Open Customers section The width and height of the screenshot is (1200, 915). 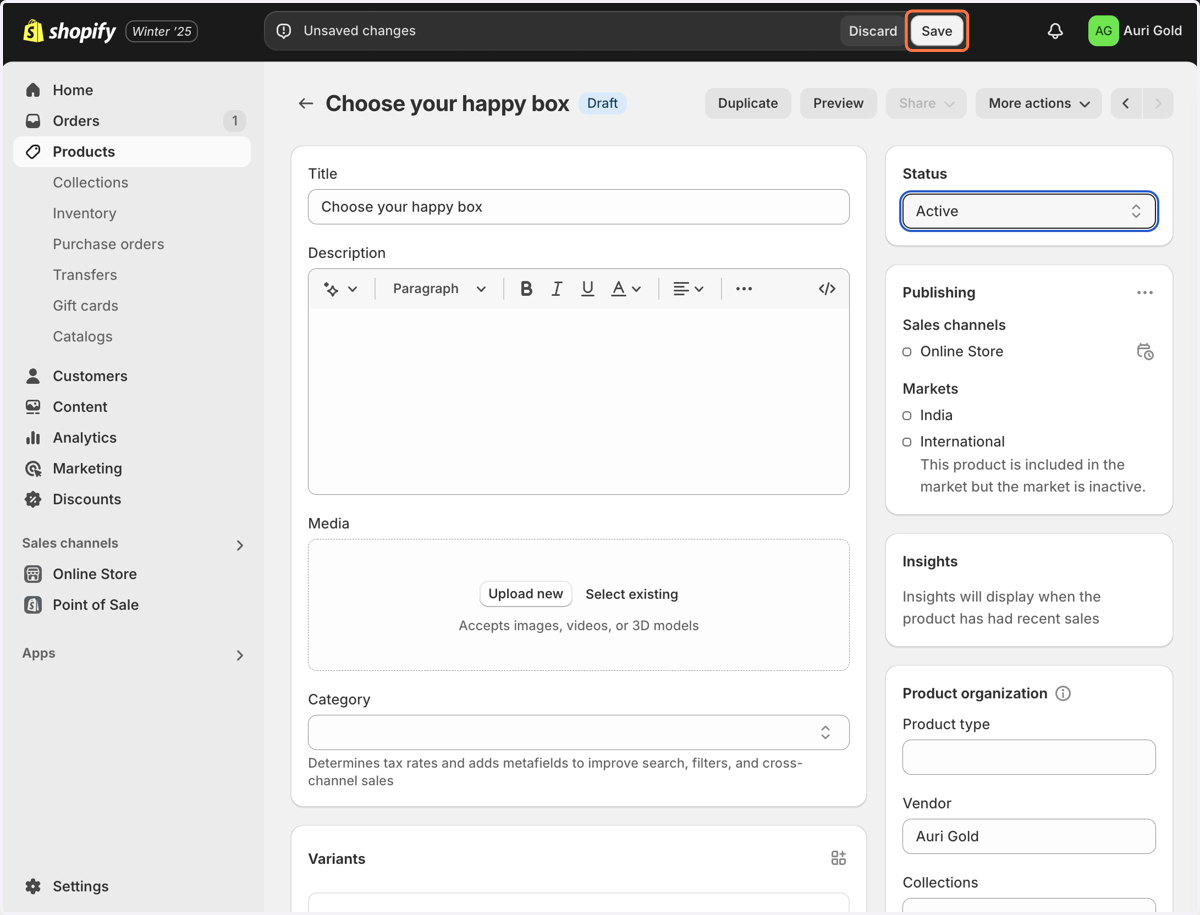[132, 376]
